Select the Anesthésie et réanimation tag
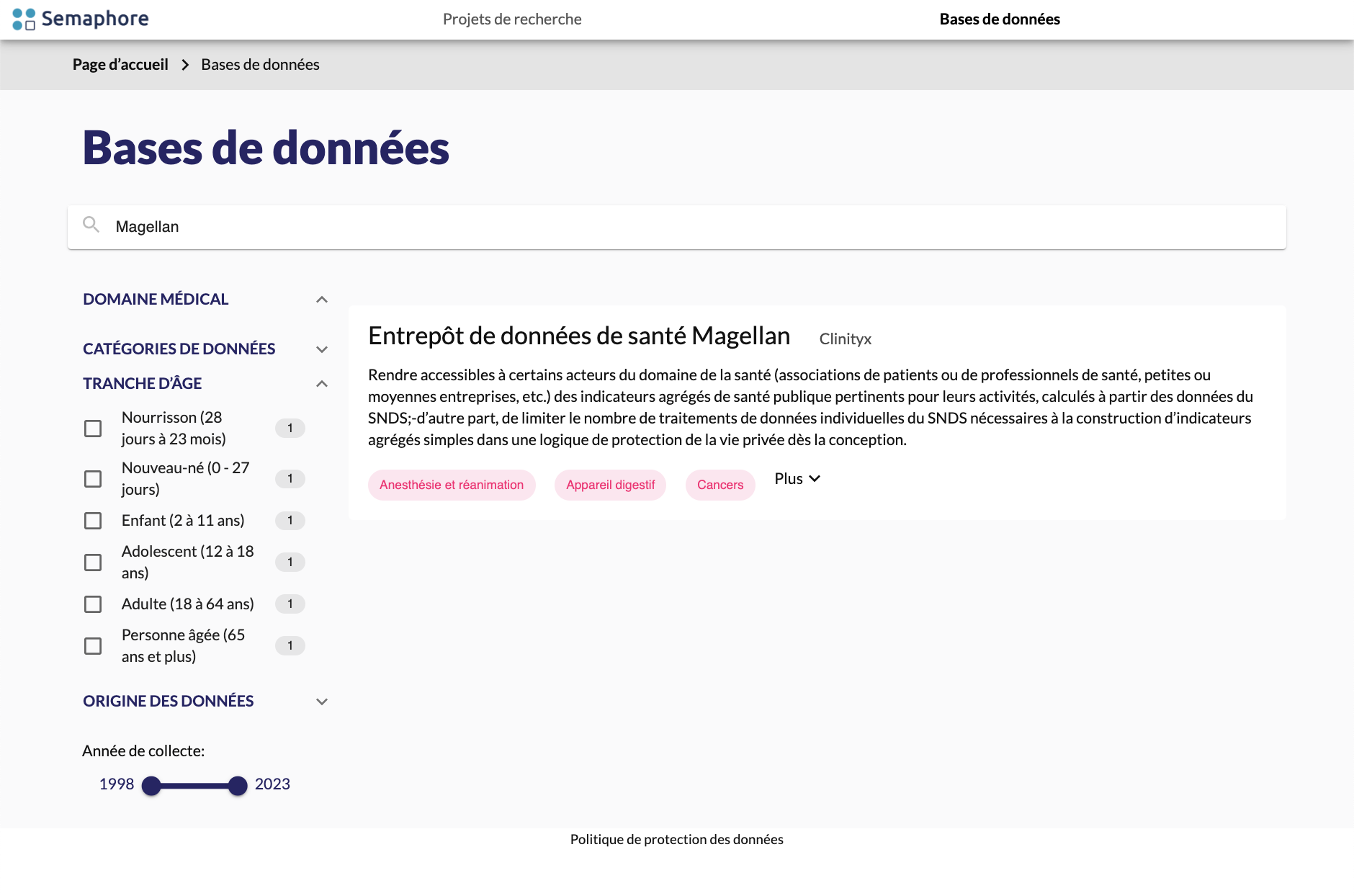This screenshot has width=1354, height=896. coord(452,485)
